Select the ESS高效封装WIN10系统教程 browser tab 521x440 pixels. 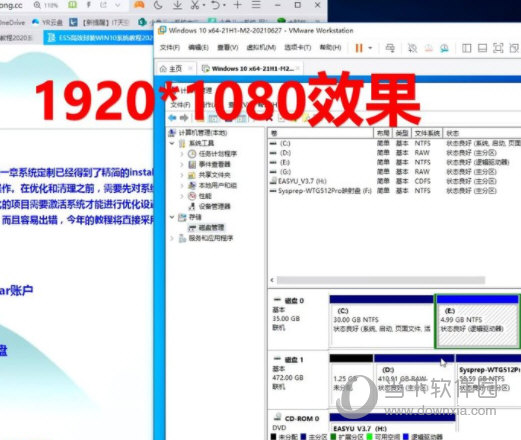99,38
